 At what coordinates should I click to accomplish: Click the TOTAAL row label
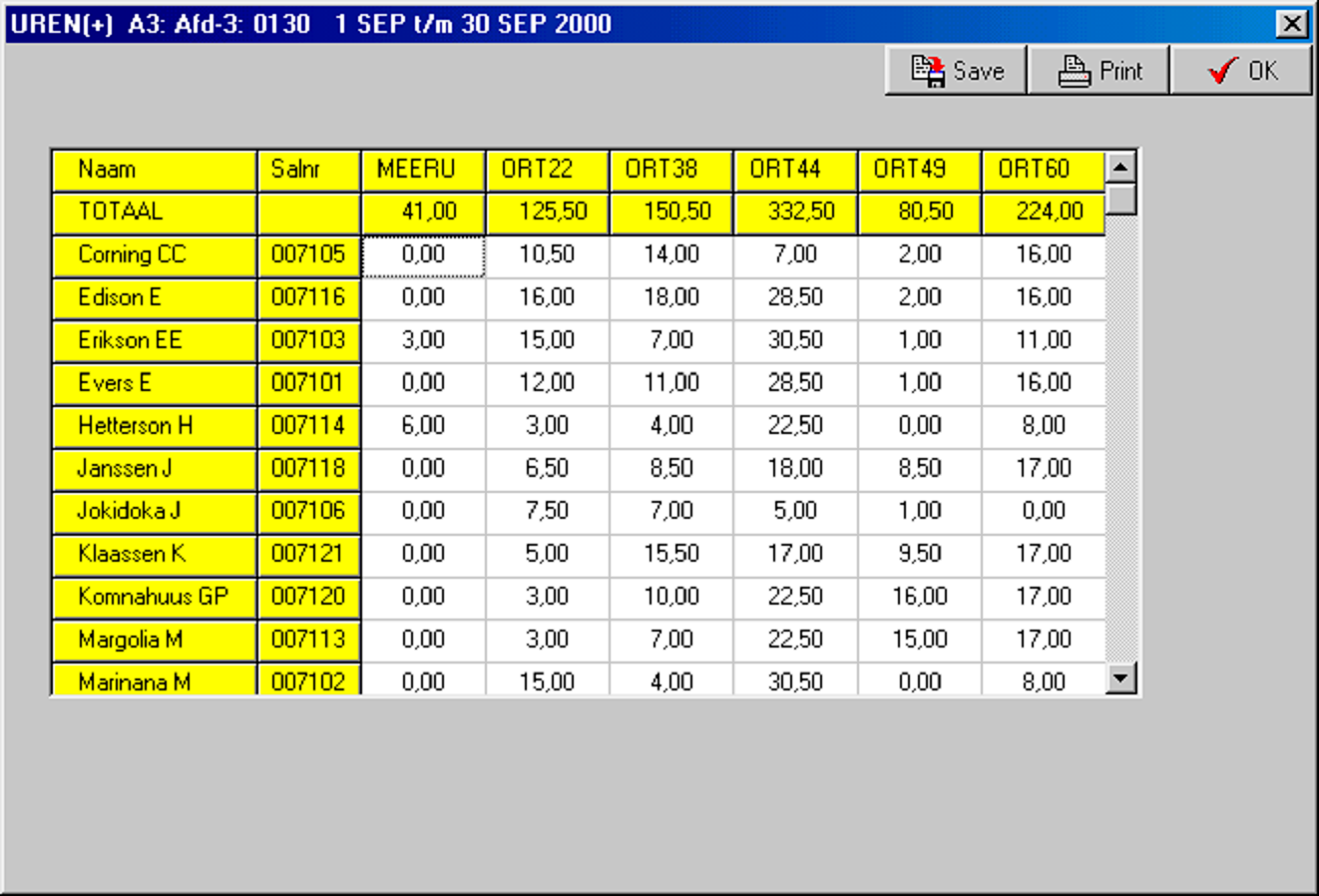(155, 213)
